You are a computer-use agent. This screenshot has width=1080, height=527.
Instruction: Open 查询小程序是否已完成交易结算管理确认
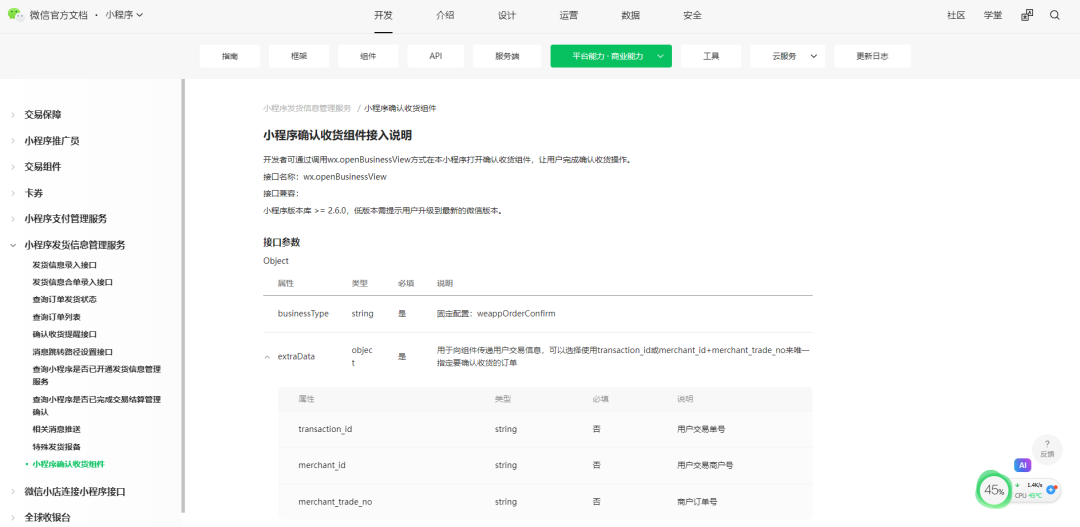click(x=96, y=405)
